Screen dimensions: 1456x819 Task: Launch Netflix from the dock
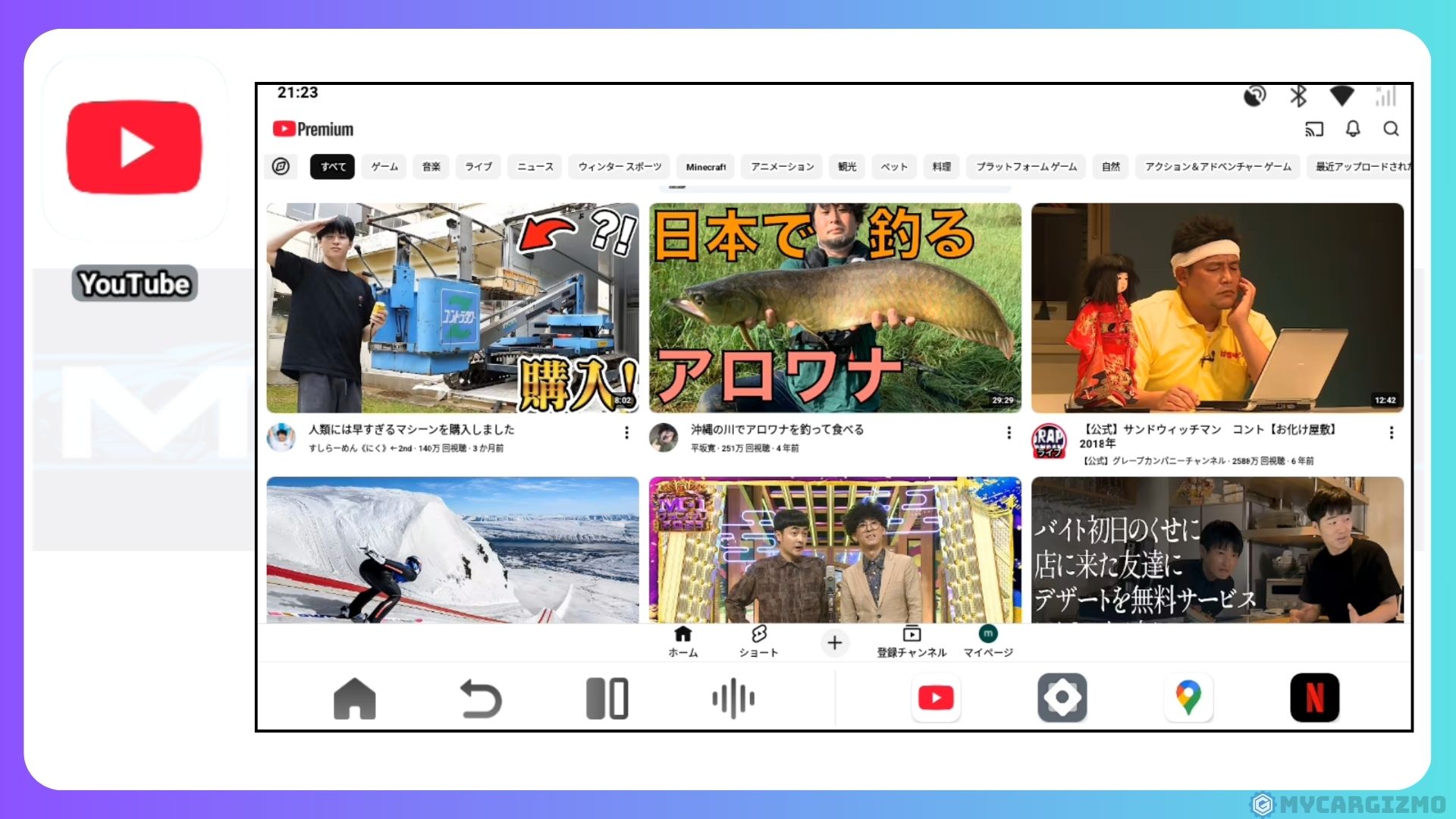point(1314,698)
